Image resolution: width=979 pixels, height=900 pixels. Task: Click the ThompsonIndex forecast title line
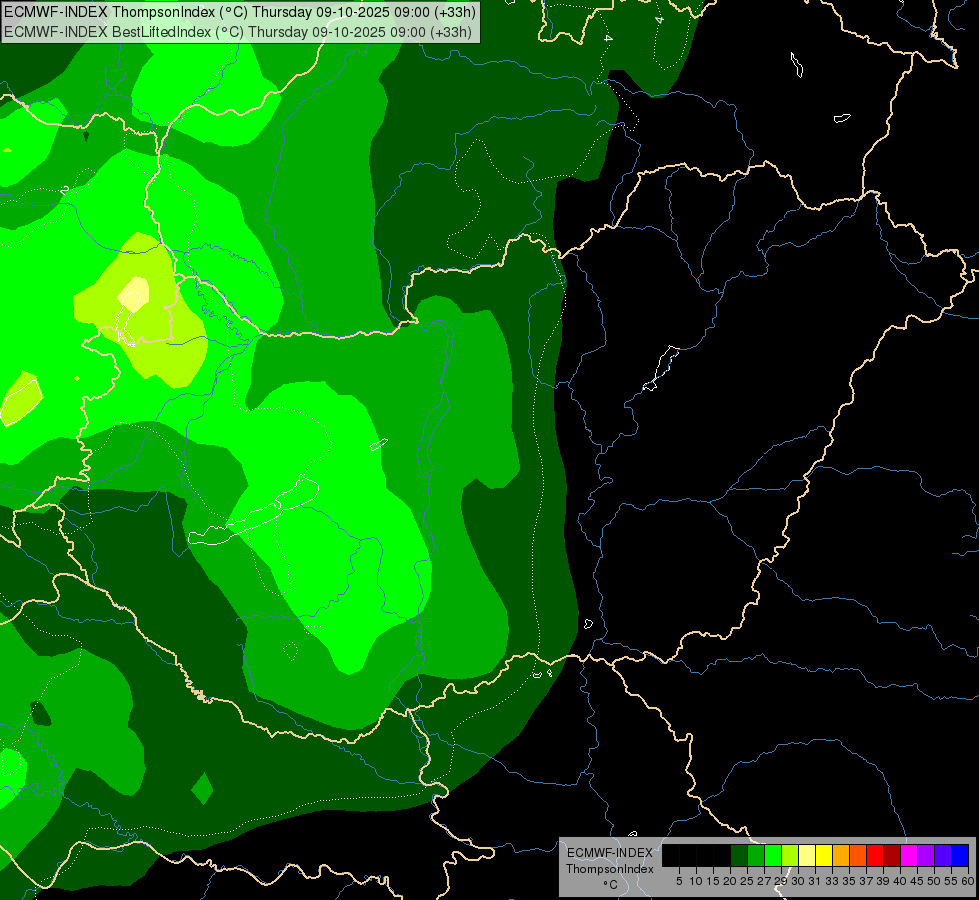coord(240,11)
